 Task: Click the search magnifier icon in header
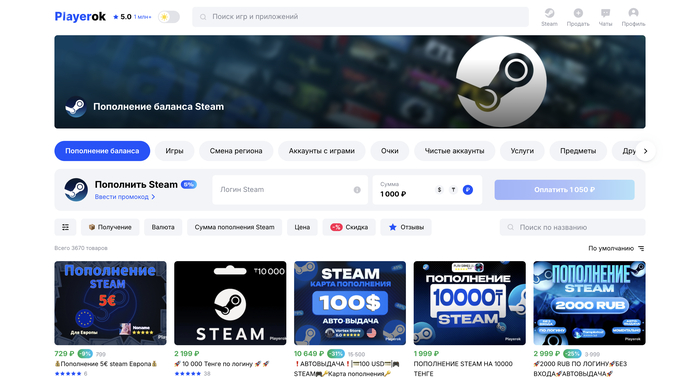click(203, 17)
